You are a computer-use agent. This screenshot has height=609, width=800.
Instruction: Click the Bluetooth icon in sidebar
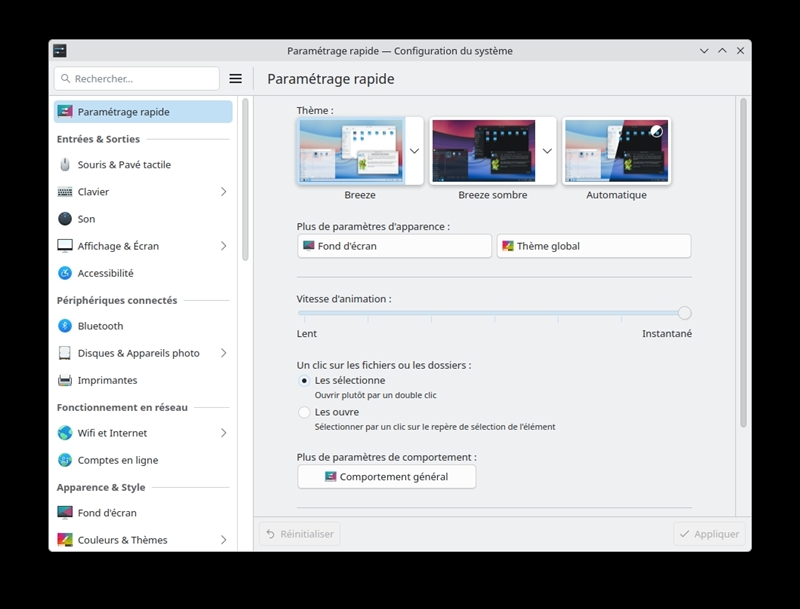pos(65,326)
